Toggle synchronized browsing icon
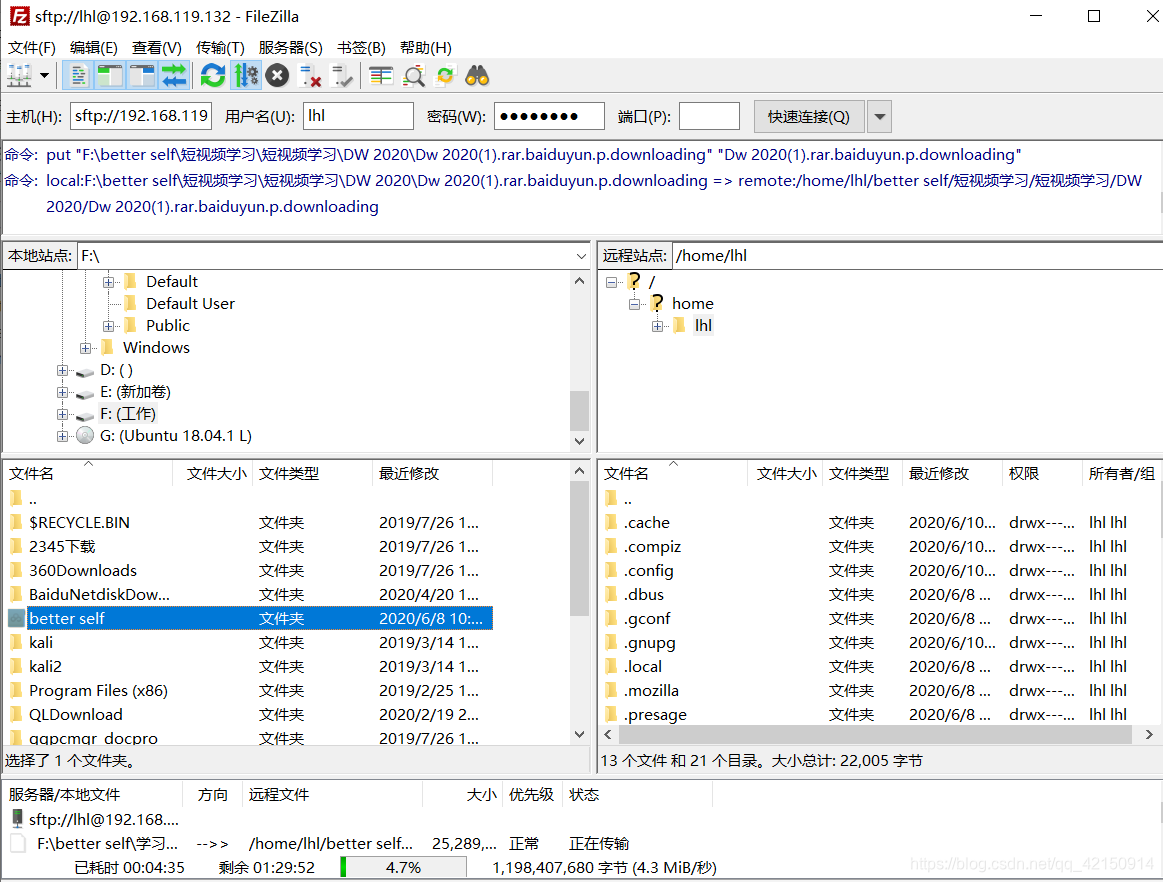The height and width of the screenshot is (882, 1163). [x=445, y=76]
